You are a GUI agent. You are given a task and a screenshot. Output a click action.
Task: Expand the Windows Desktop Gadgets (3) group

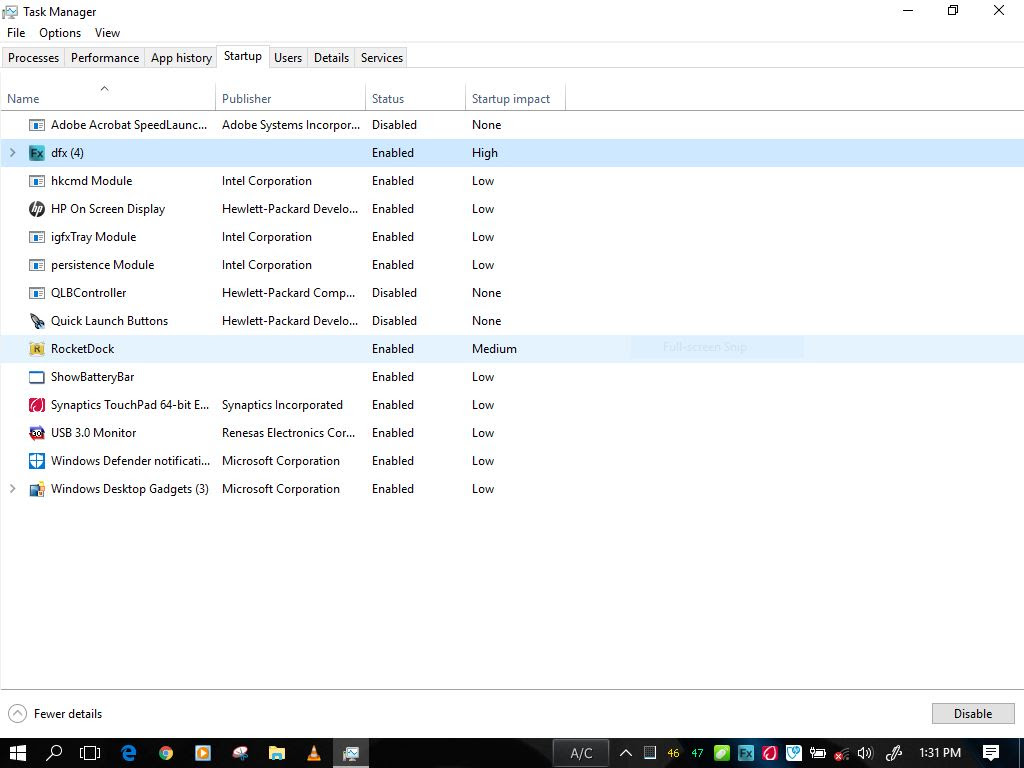coord(12,488)
